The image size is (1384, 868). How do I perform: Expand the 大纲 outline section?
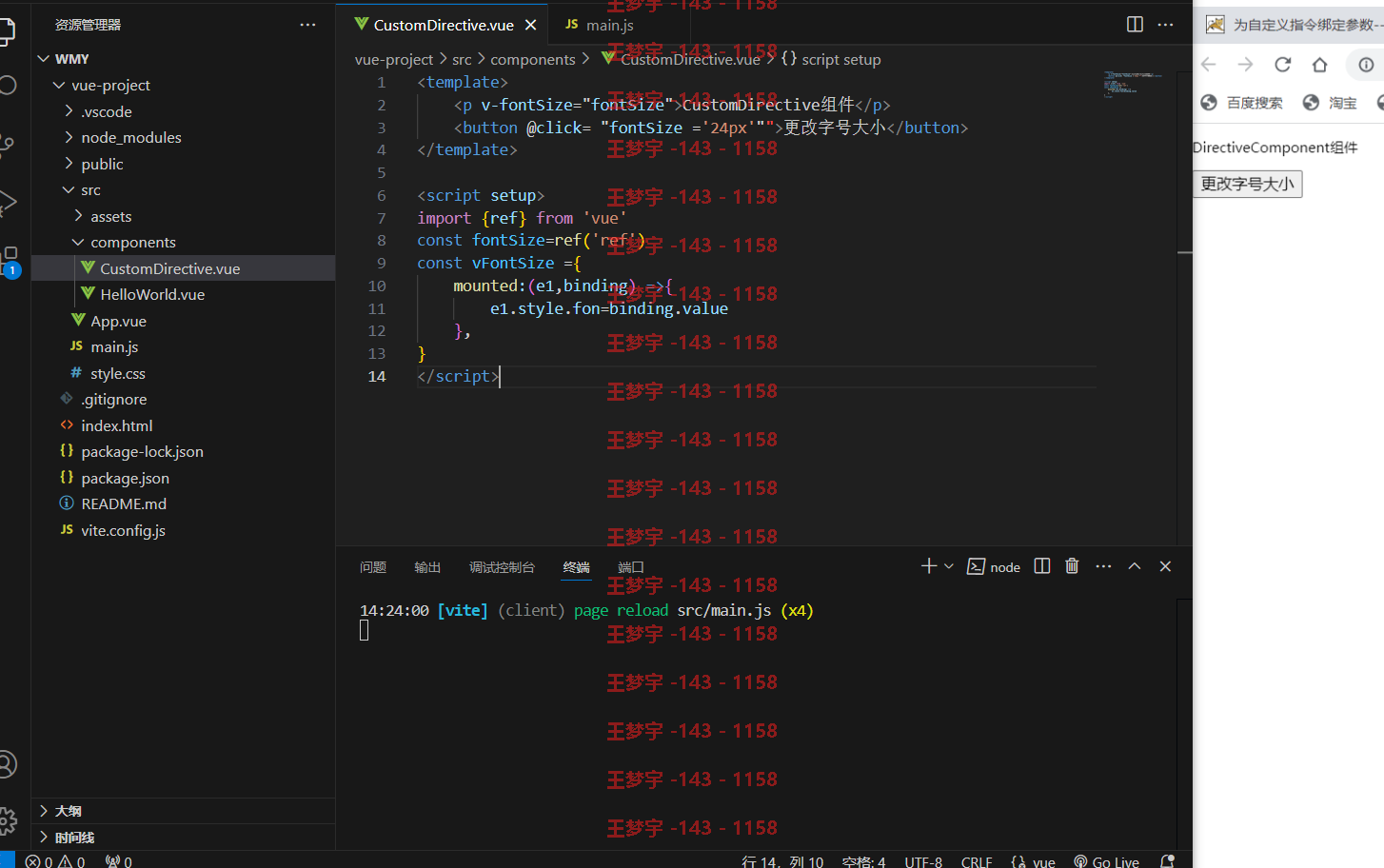click(x=184, y=811)
